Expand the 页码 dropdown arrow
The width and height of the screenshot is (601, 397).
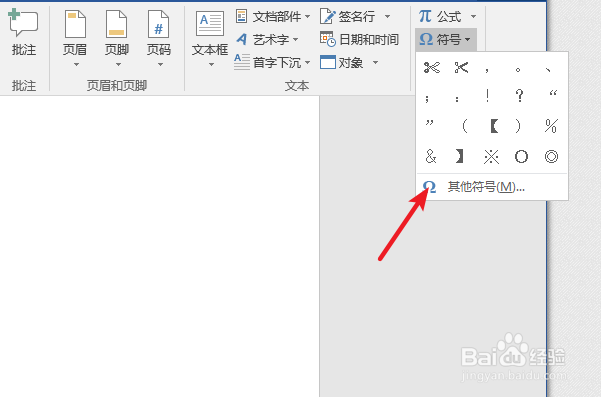pyautogui.click(x=160, y=64)
